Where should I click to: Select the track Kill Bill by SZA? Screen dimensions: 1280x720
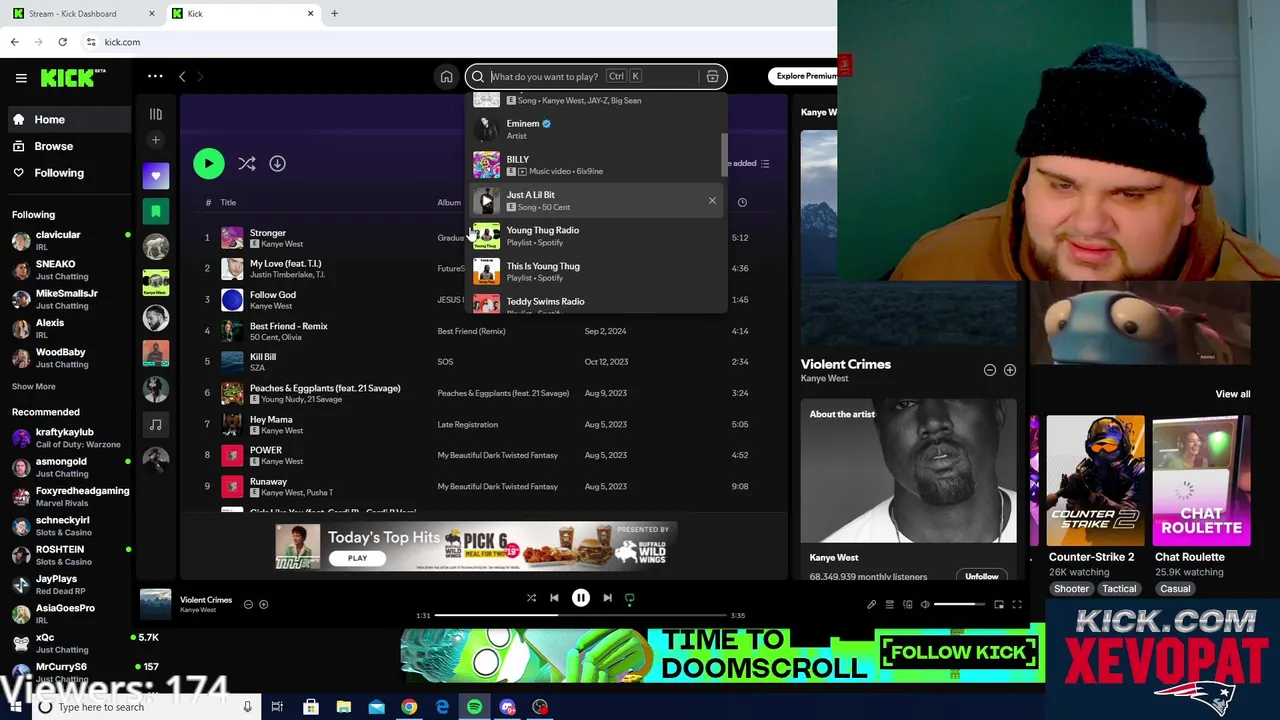coord(484,362)
